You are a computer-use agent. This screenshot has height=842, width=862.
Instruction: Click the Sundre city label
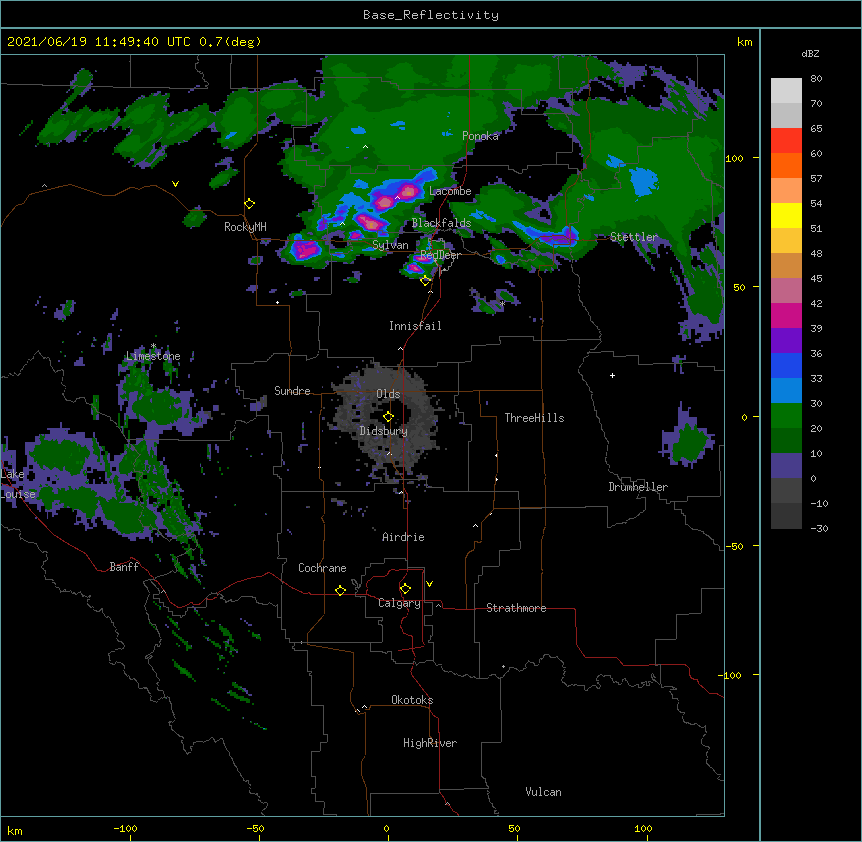pos(292,391)
